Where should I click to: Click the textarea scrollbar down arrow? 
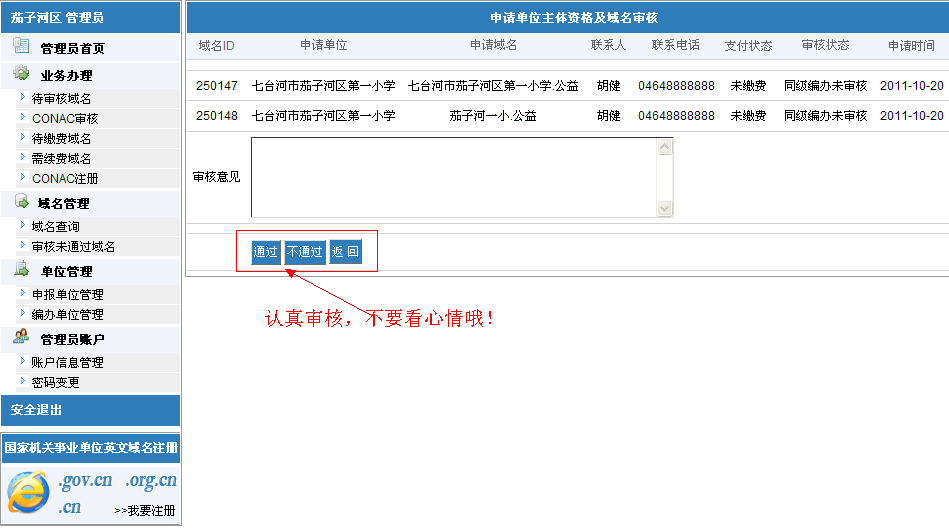click(665, 208)
